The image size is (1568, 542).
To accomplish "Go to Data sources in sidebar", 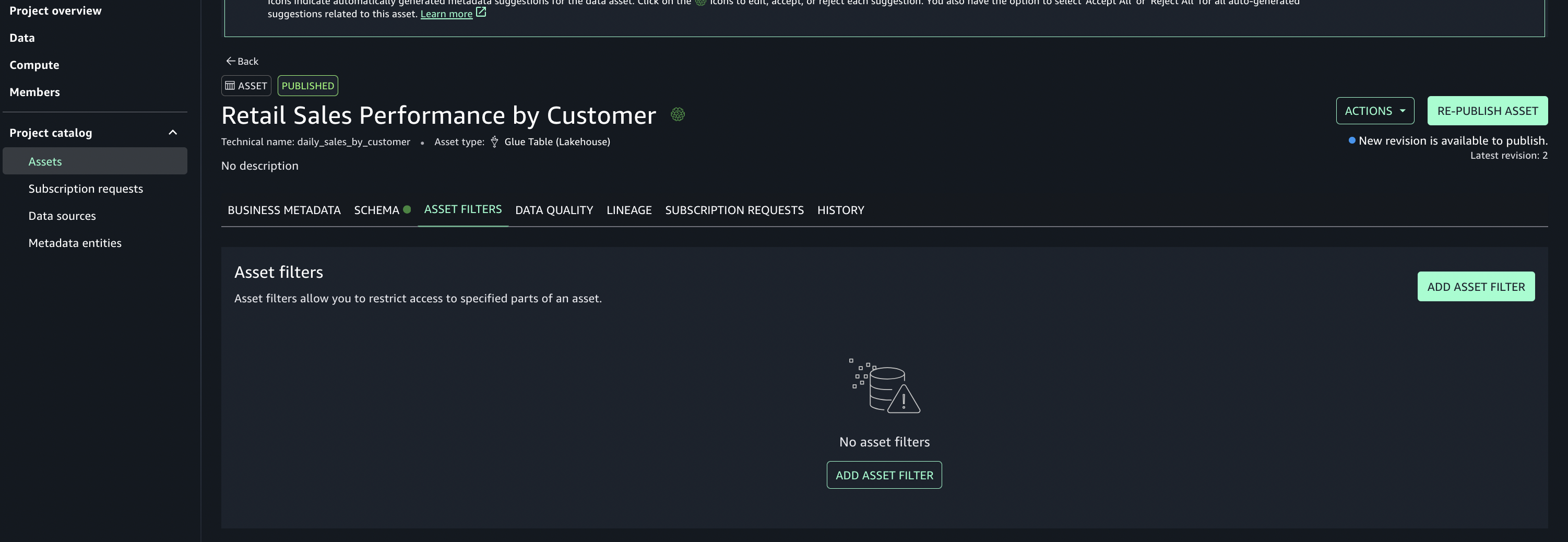I will click(62, 216).
